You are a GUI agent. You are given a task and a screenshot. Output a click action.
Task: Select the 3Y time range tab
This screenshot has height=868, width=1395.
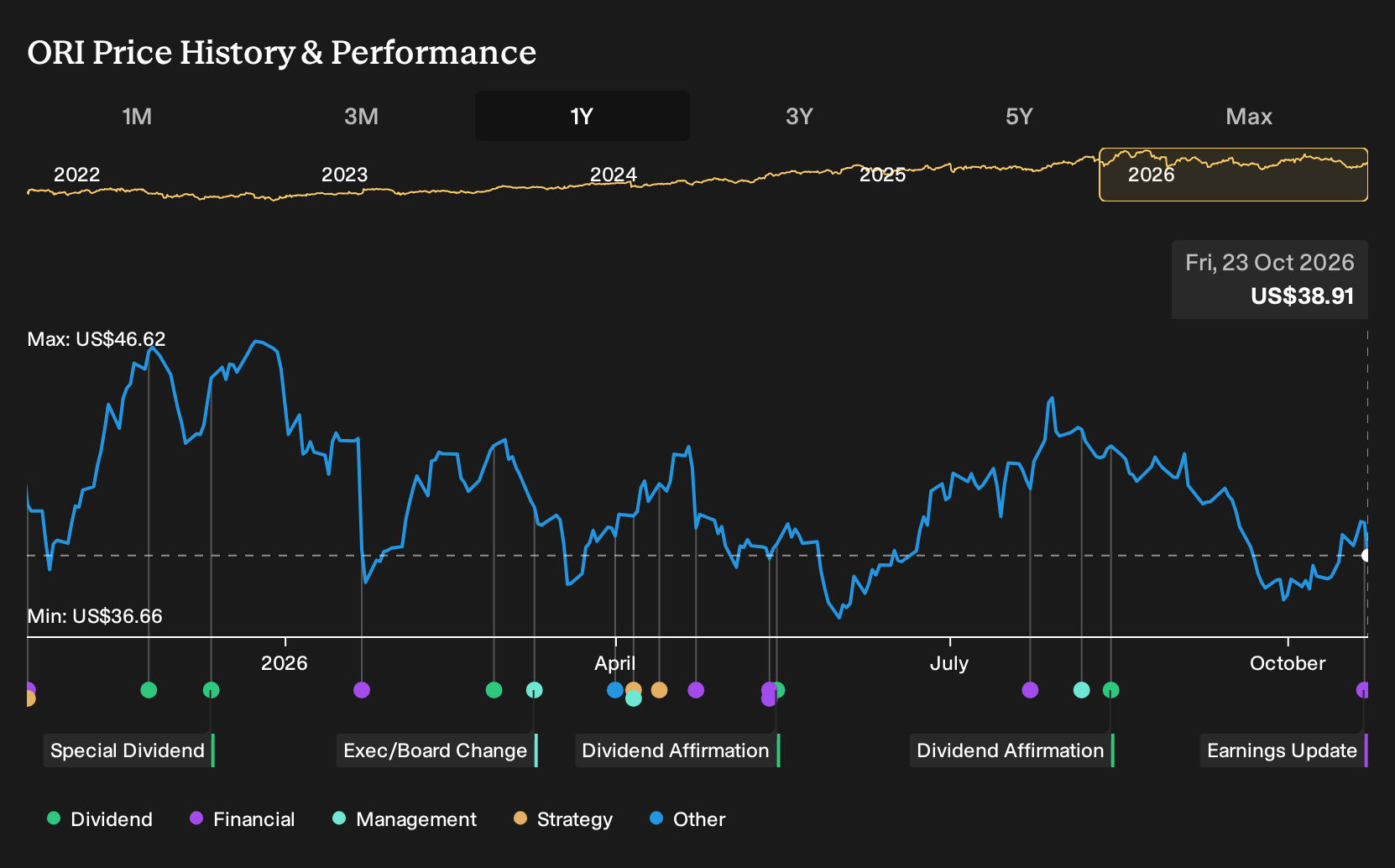pyautogui.click(x=799, y=116)
